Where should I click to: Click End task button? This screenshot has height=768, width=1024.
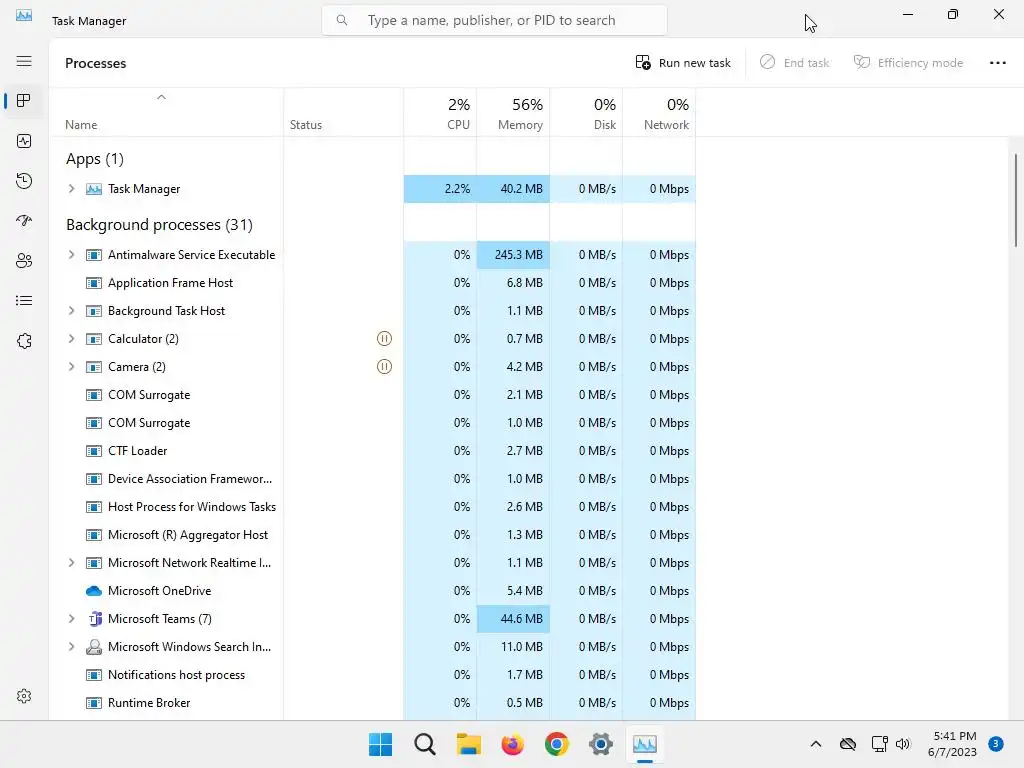pos(794,63)
